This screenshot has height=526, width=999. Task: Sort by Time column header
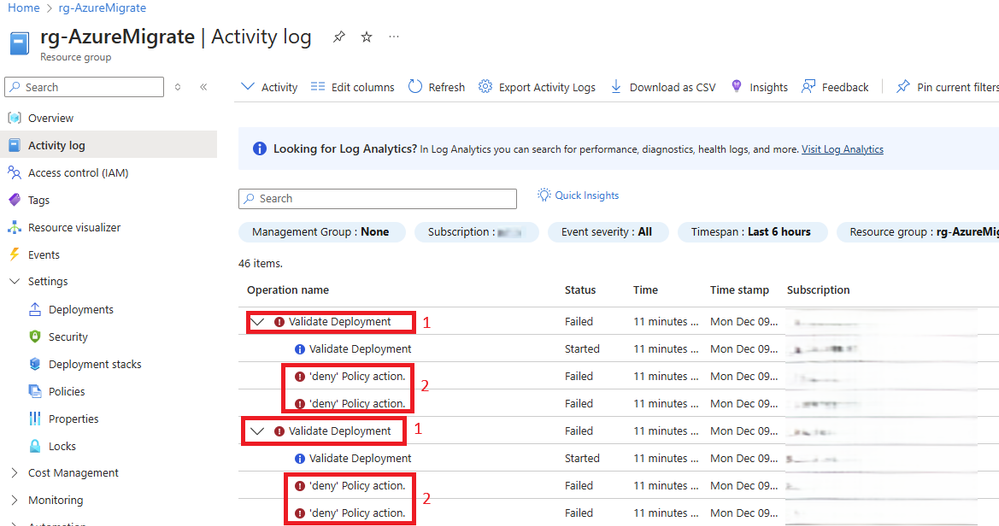click(x=645, y=290)
